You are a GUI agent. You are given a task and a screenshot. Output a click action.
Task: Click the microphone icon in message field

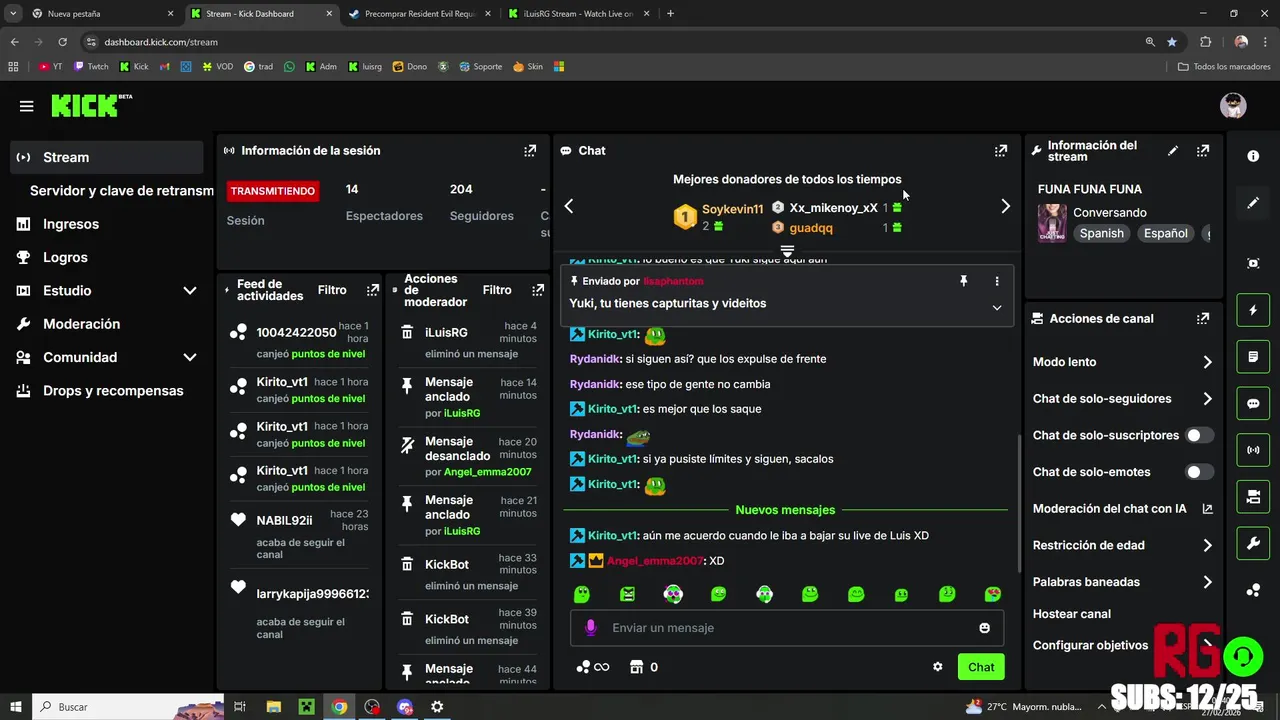[x=590, y=628]
